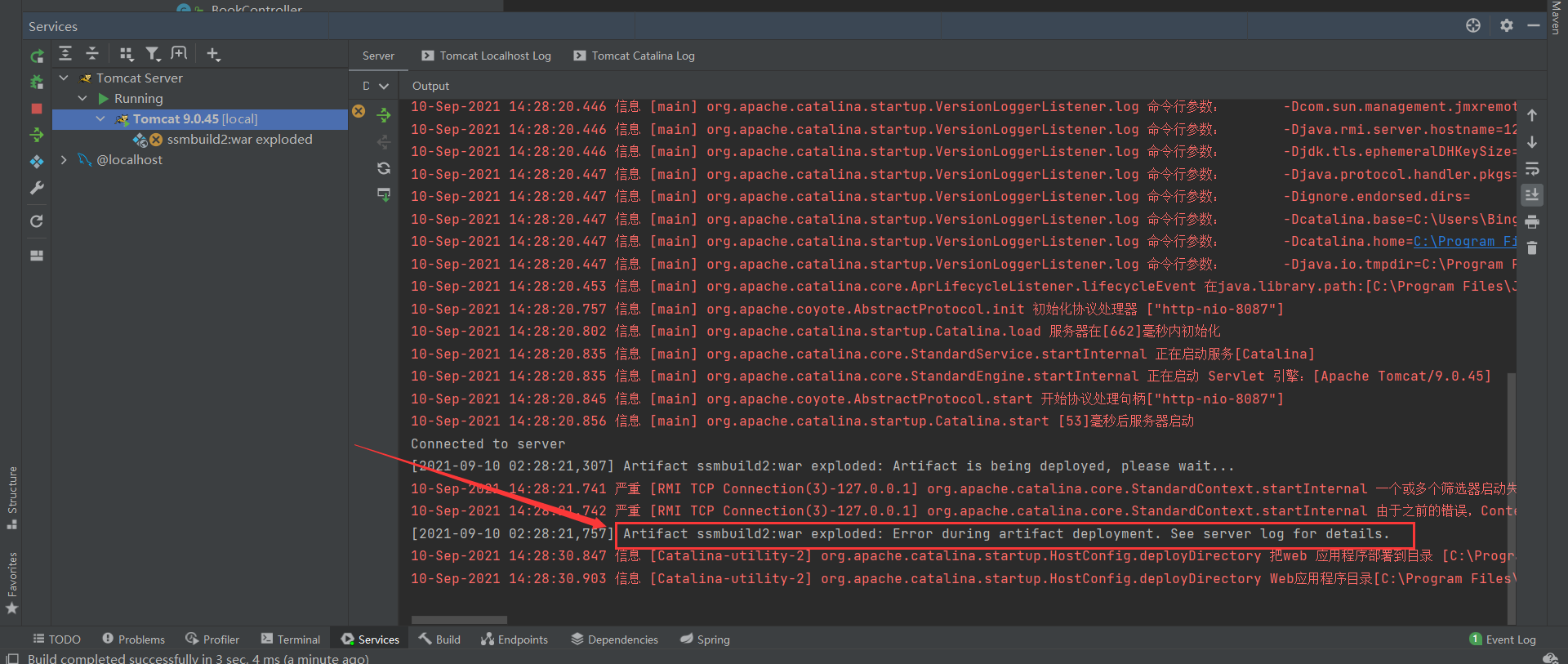Image resolution: width=1568 pixels, height=664 pixels.
Task: Click the Services tool window button
Action: click(370, 639)
